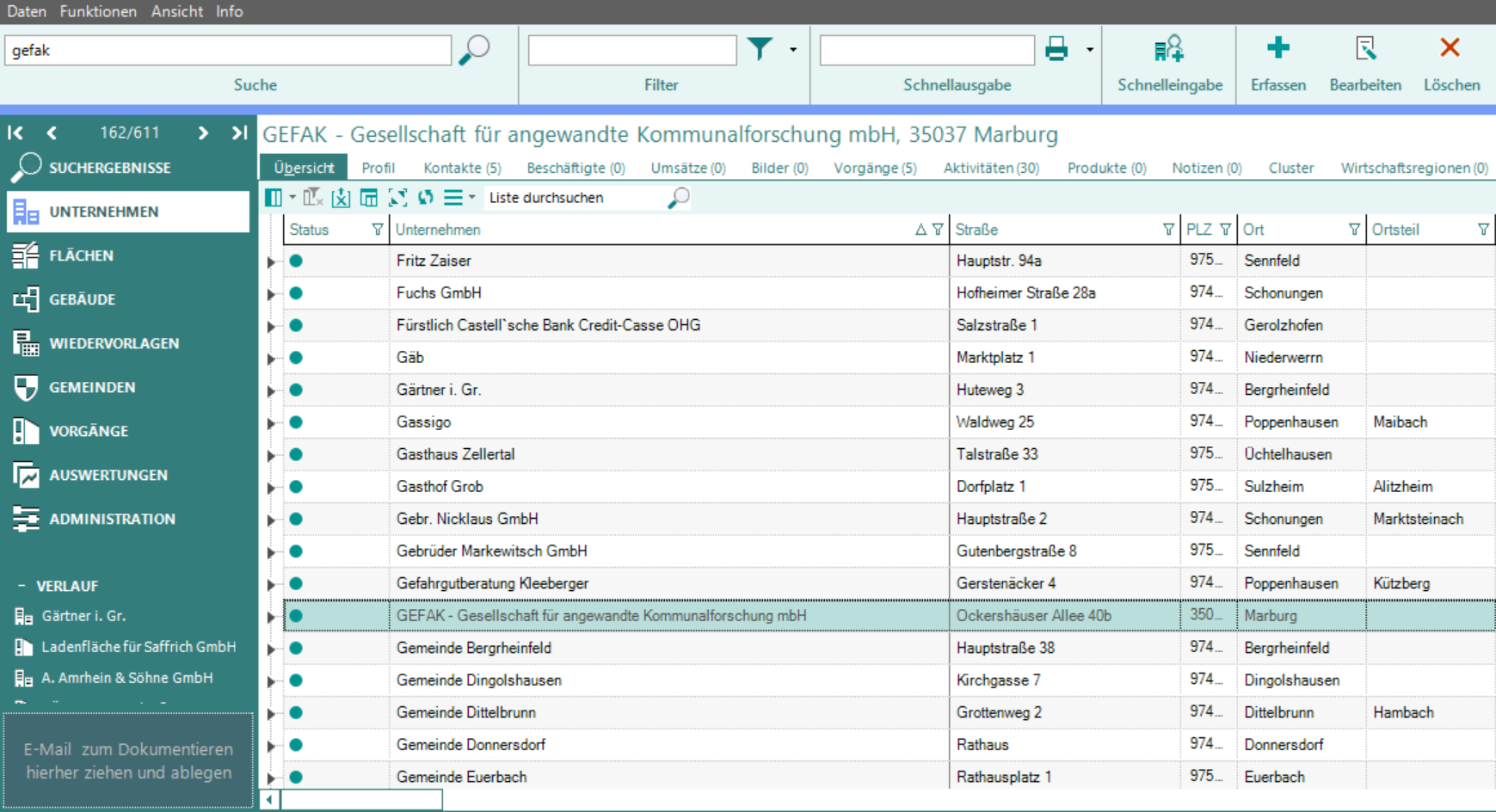
Task: Open Auswertungen section
Action: (x=128, y=475)
